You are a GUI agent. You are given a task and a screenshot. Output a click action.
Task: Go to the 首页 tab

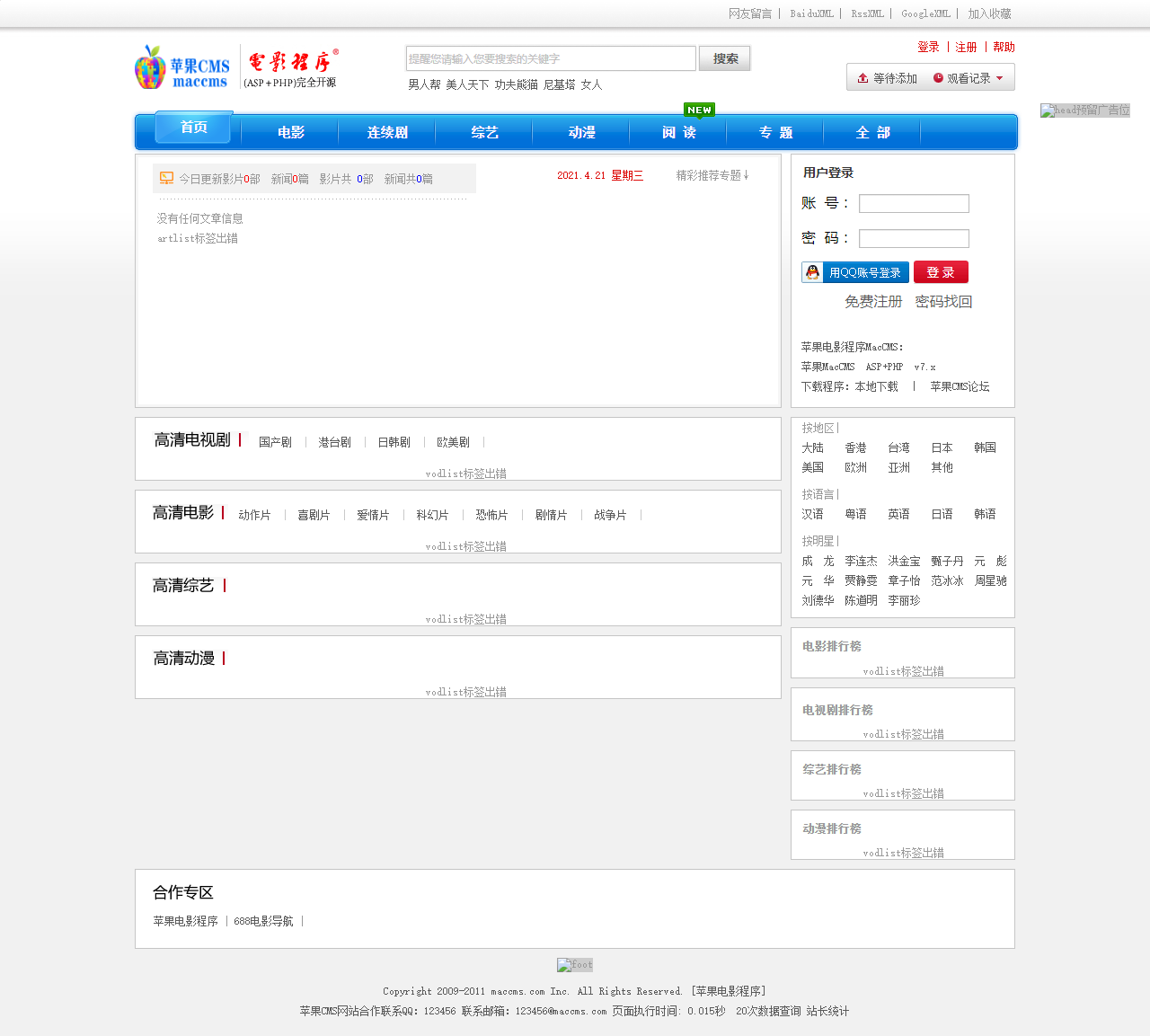pos(194,128)
